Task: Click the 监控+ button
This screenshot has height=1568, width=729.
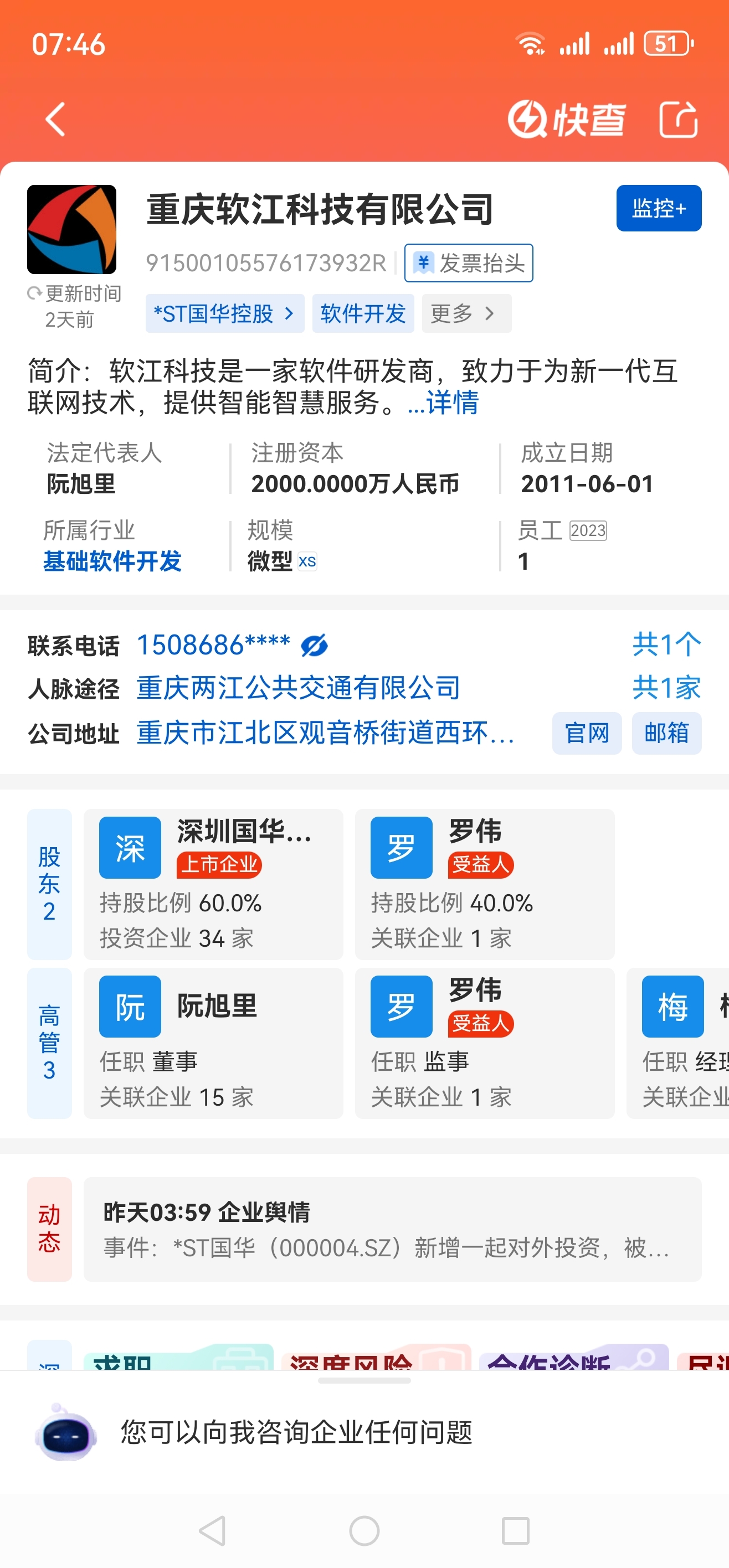Action: pos(659,208)
